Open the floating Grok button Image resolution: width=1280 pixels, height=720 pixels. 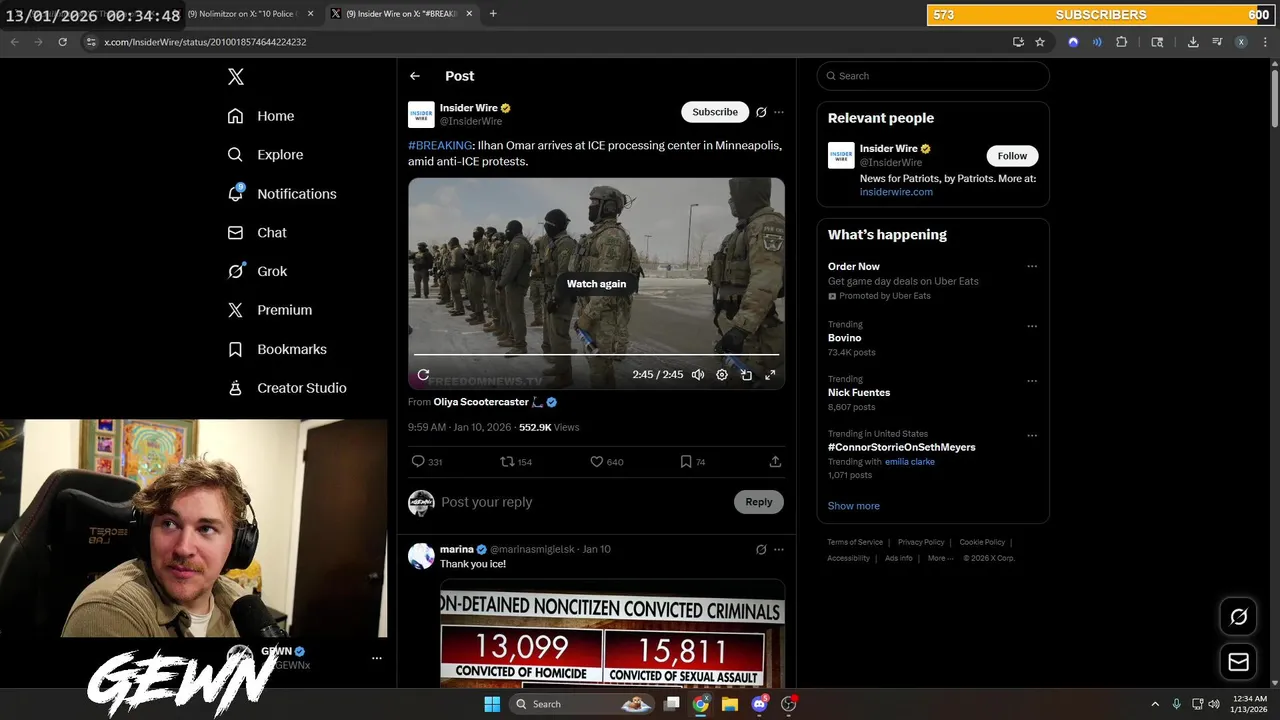tap(1238, 617)
